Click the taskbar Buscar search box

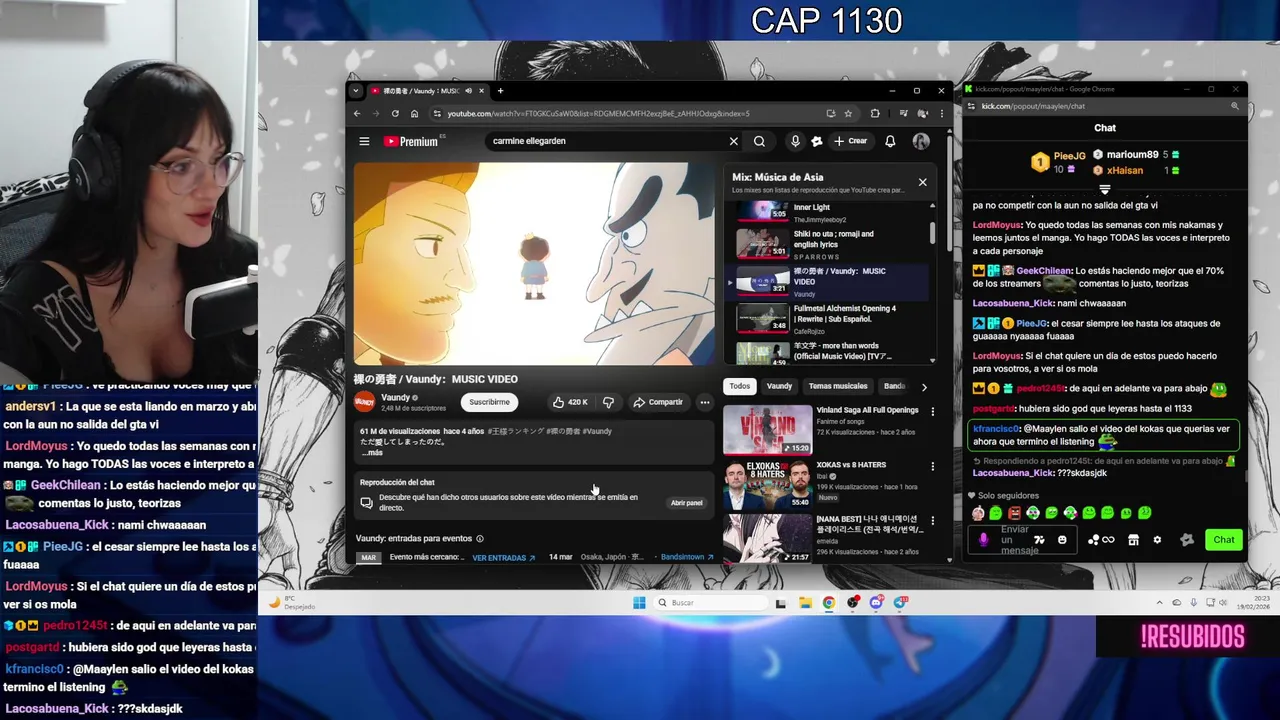[711, 603]
